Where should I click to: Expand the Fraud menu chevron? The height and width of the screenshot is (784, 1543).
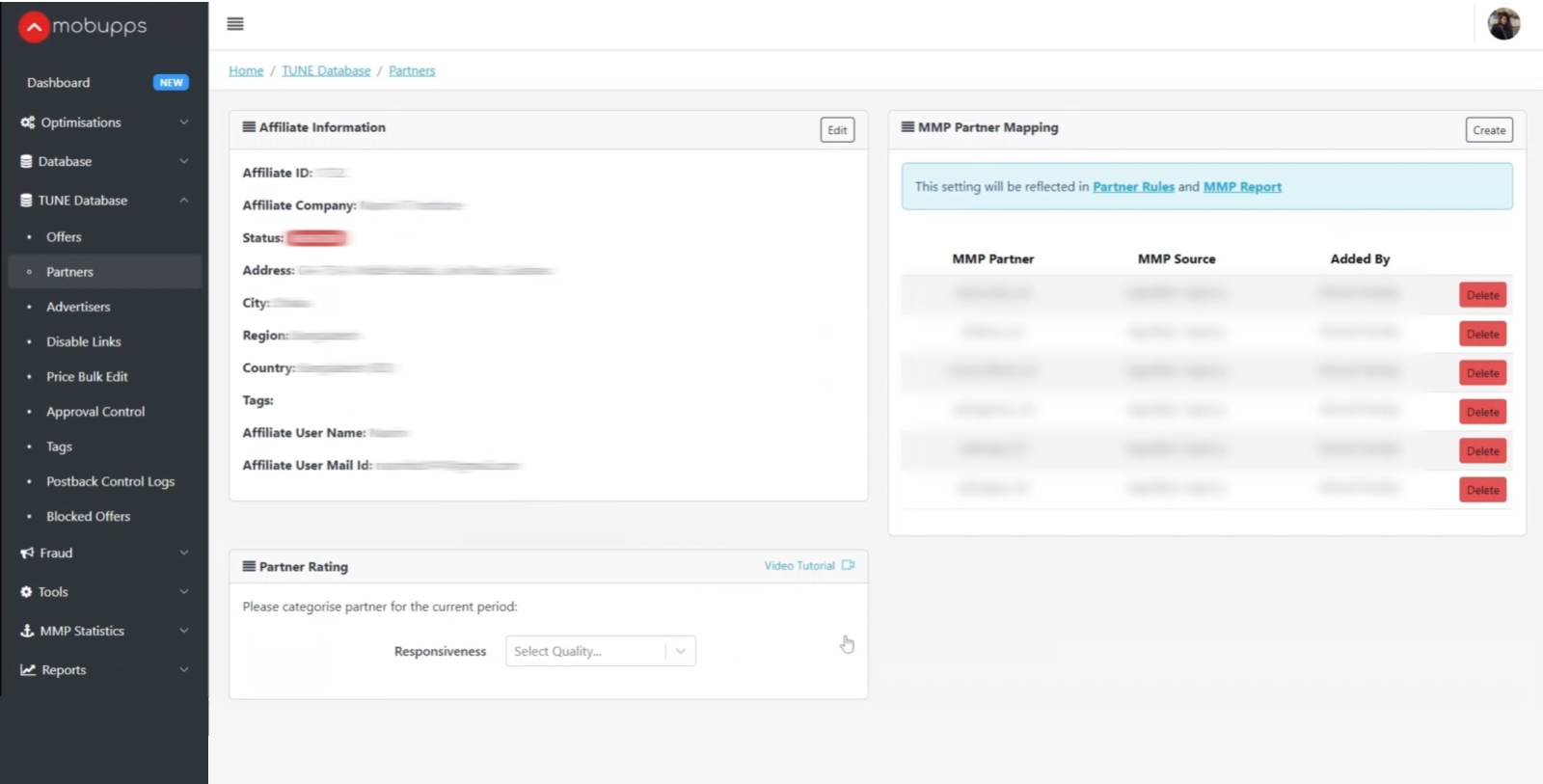click(x=184, y=553)
